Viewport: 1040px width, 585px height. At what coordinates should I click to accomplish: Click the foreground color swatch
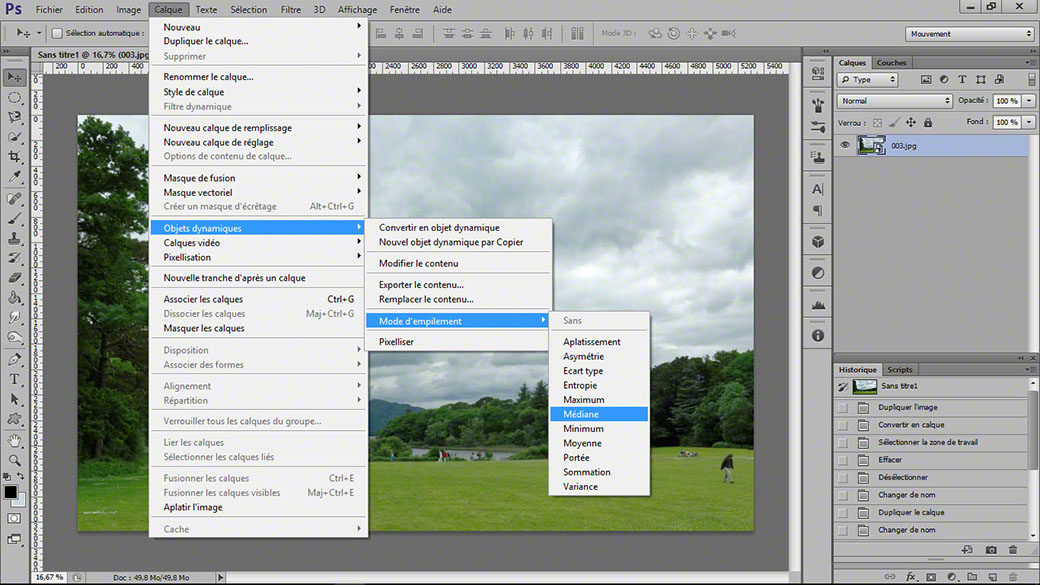10,493
